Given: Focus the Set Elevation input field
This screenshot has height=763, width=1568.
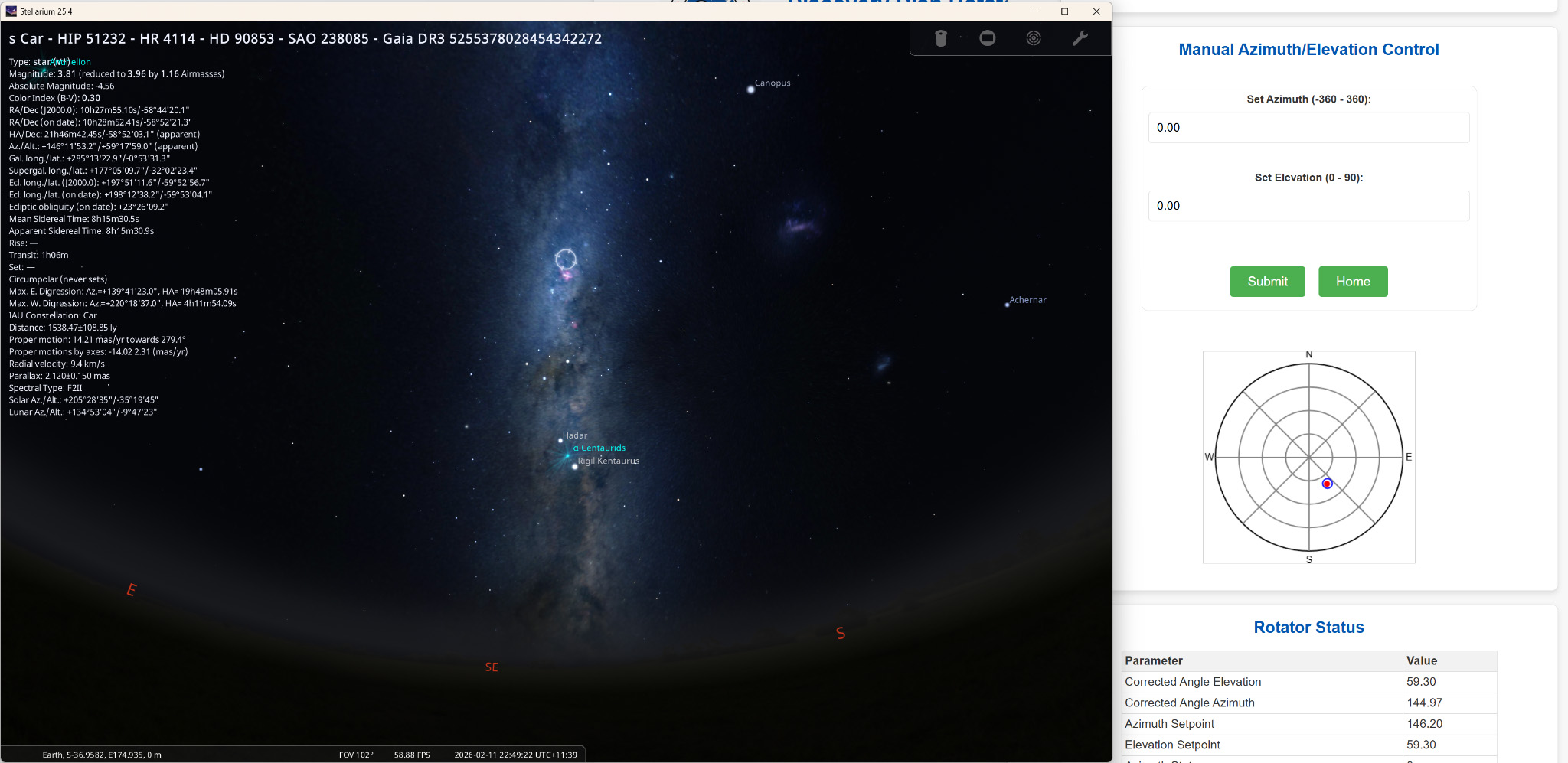Looking at the screenshot, I should (1308, 206).
